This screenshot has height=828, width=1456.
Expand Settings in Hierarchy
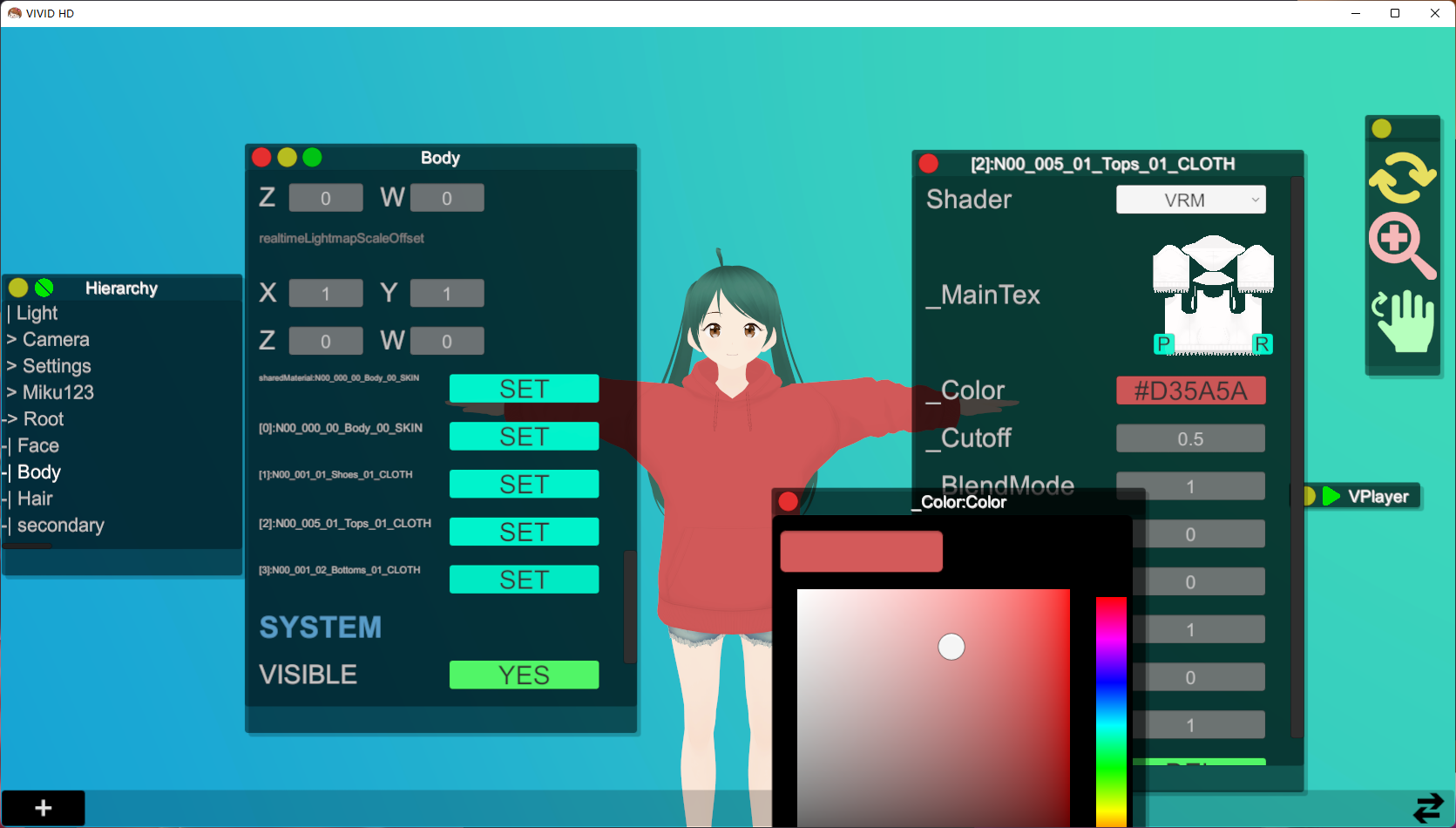pyautogui.click(x=49, y=366)
